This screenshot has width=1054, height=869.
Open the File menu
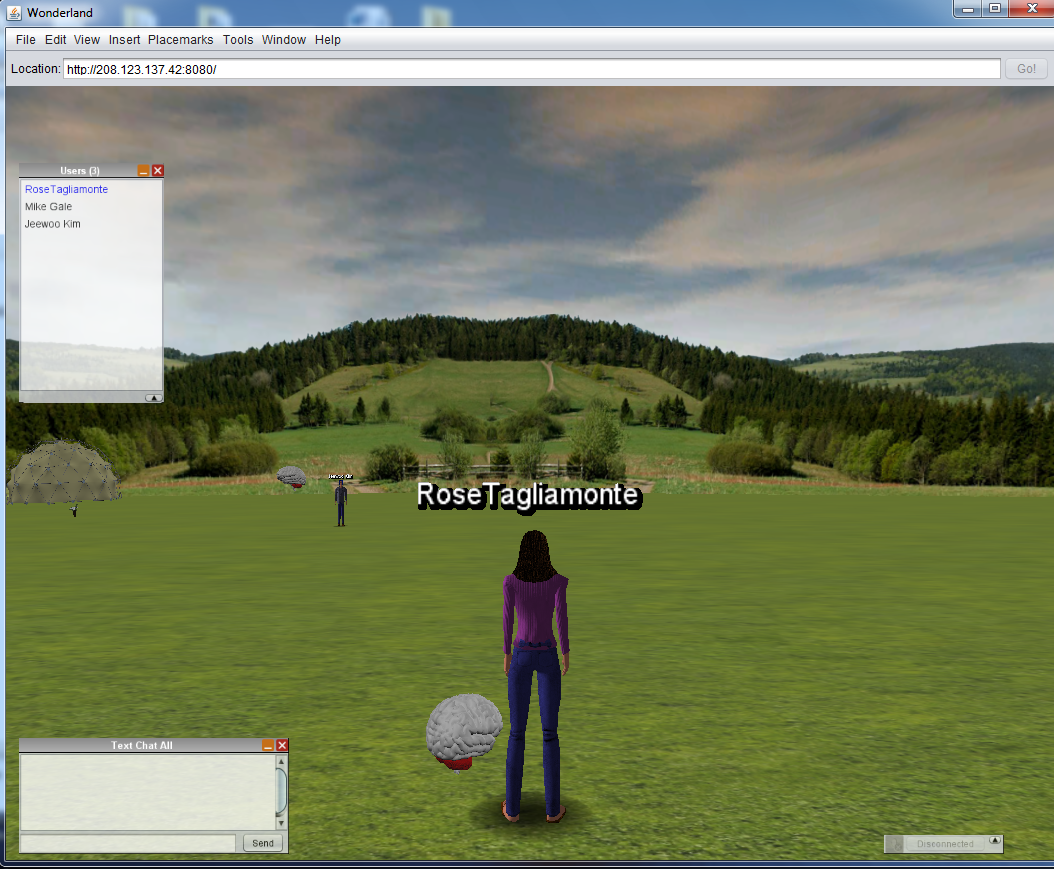click(x=26, y=40)
